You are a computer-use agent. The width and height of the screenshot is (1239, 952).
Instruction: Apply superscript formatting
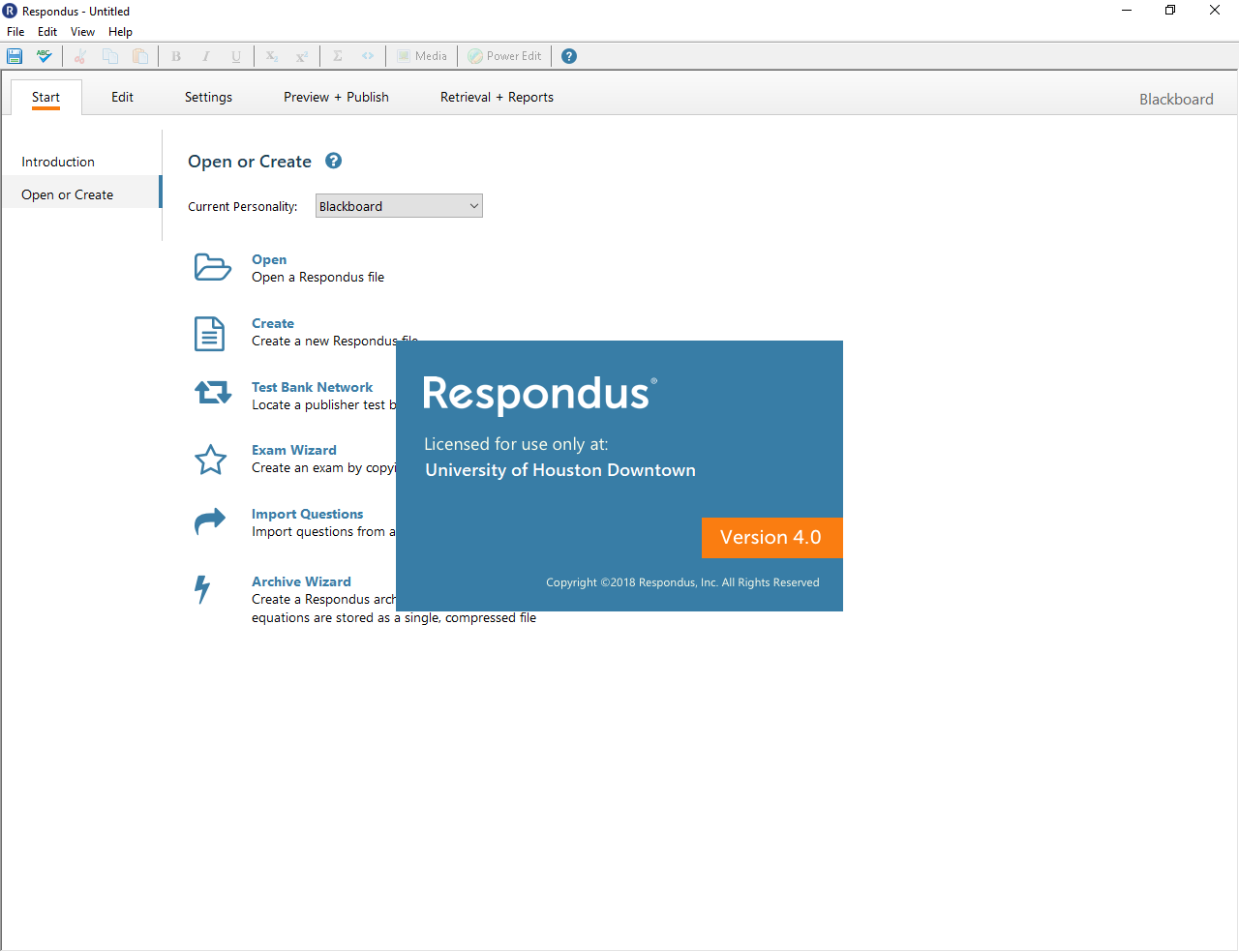pyautogui.click(x=302, y=56)
